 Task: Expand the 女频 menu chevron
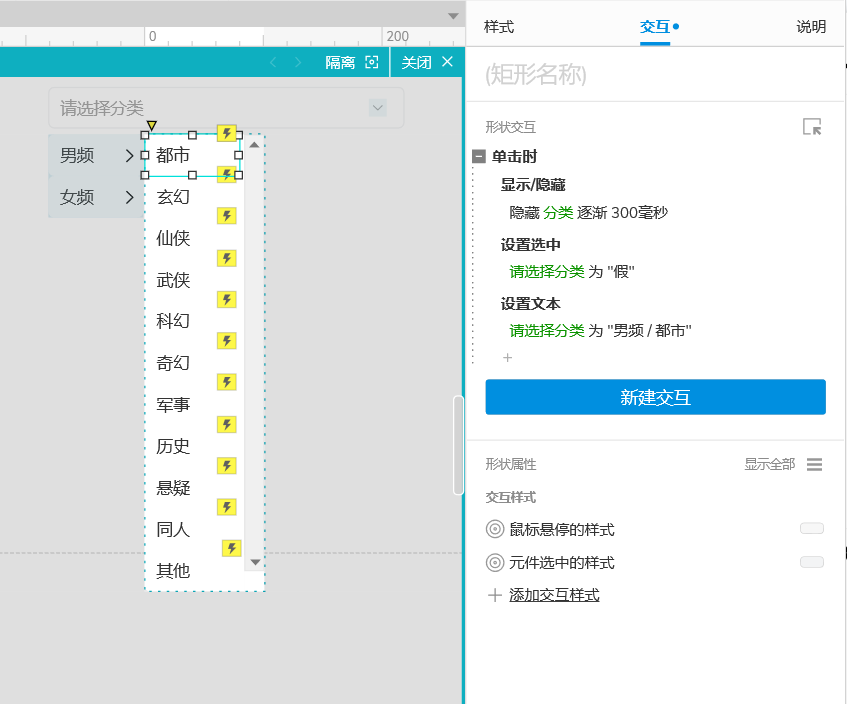[129, 197]
